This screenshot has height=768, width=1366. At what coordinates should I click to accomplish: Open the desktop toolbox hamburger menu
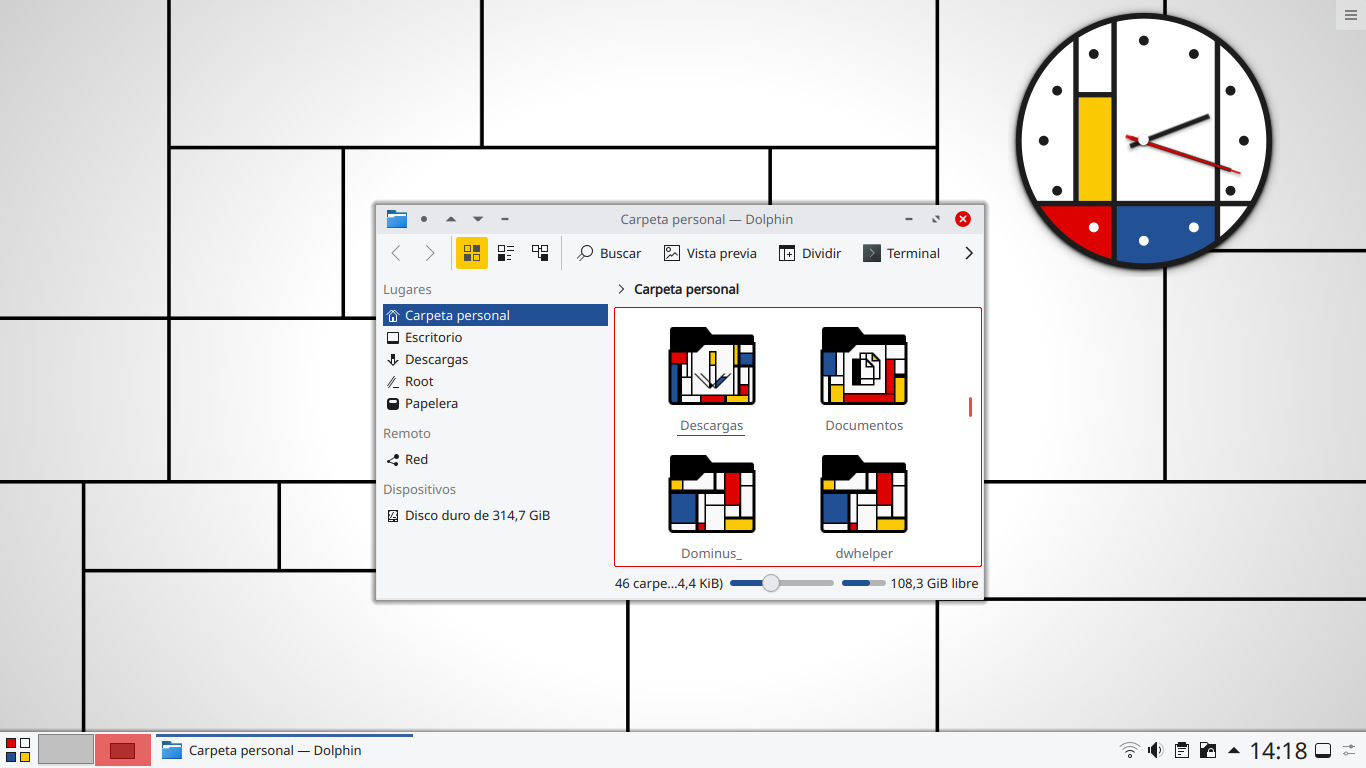click(x=1350, y=14)
